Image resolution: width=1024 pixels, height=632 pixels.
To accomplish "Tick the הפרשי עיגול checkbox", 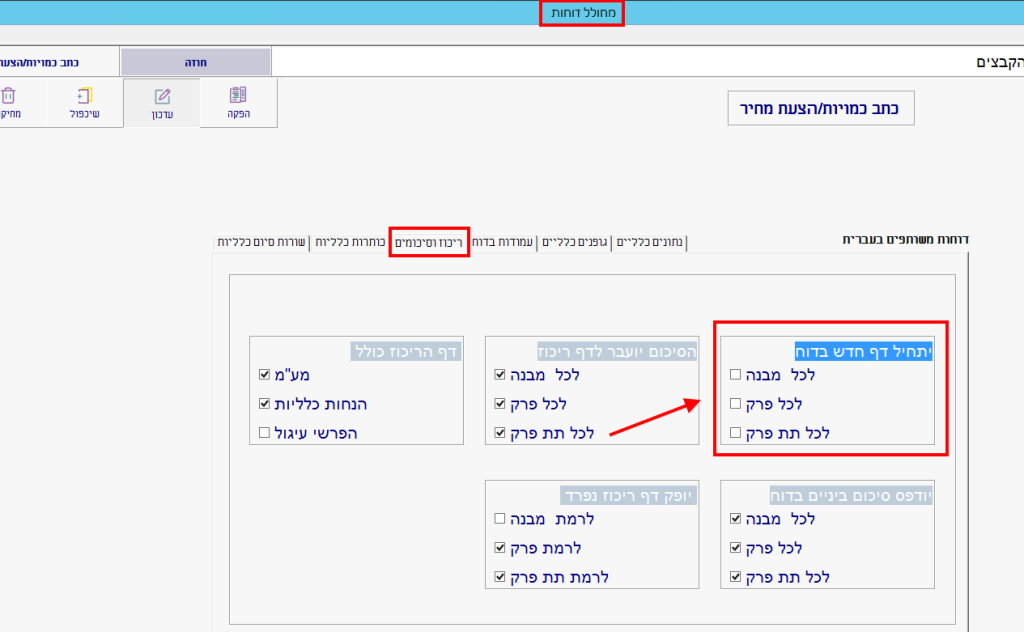I will point(264,433).
